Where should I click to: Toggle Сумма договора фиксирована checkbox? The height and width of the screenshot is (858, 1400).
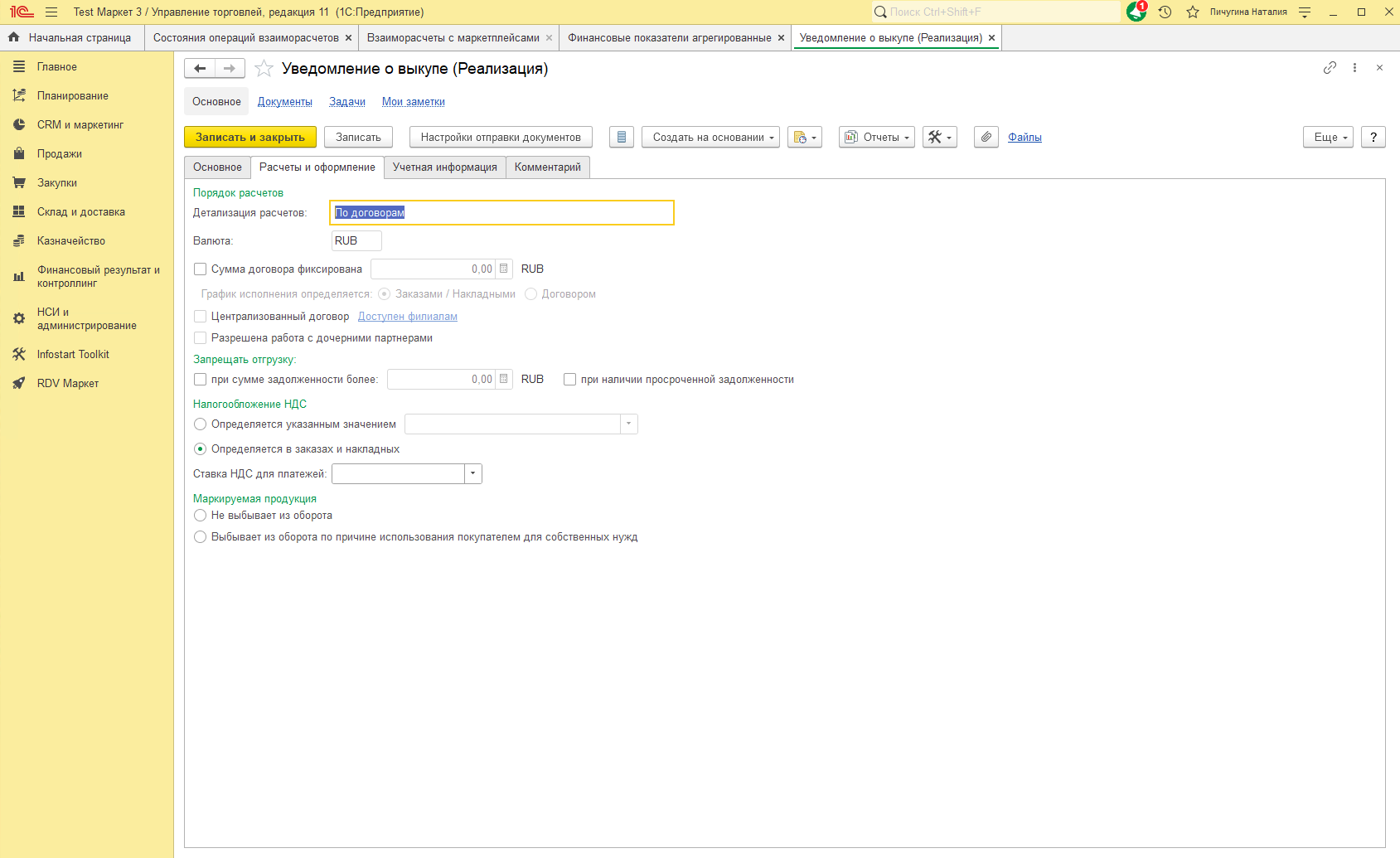coord(200,269)
